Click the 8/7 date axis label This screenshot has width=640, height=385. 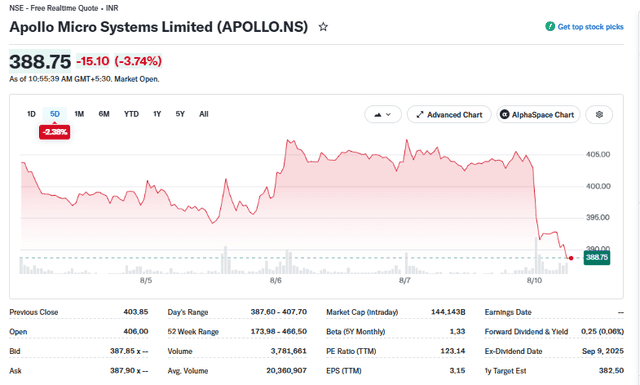(404, 280)
